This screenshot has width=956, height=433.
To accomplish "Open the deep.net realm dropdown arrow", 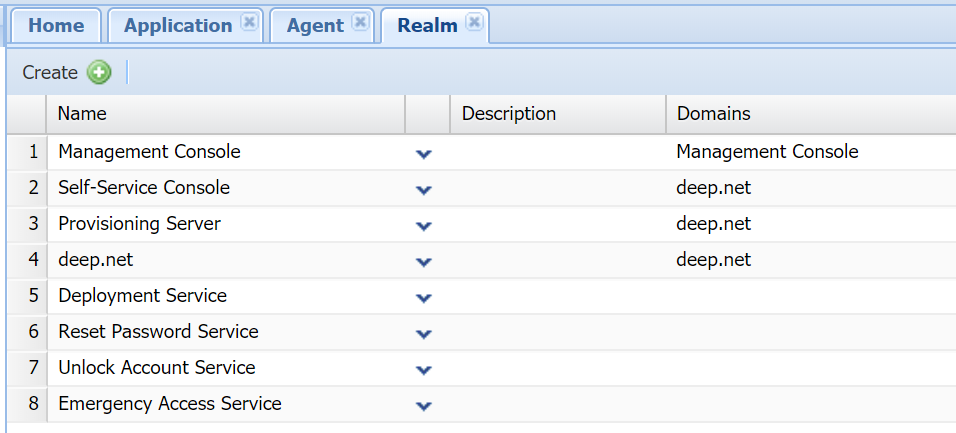I will (x=424, y=262).
